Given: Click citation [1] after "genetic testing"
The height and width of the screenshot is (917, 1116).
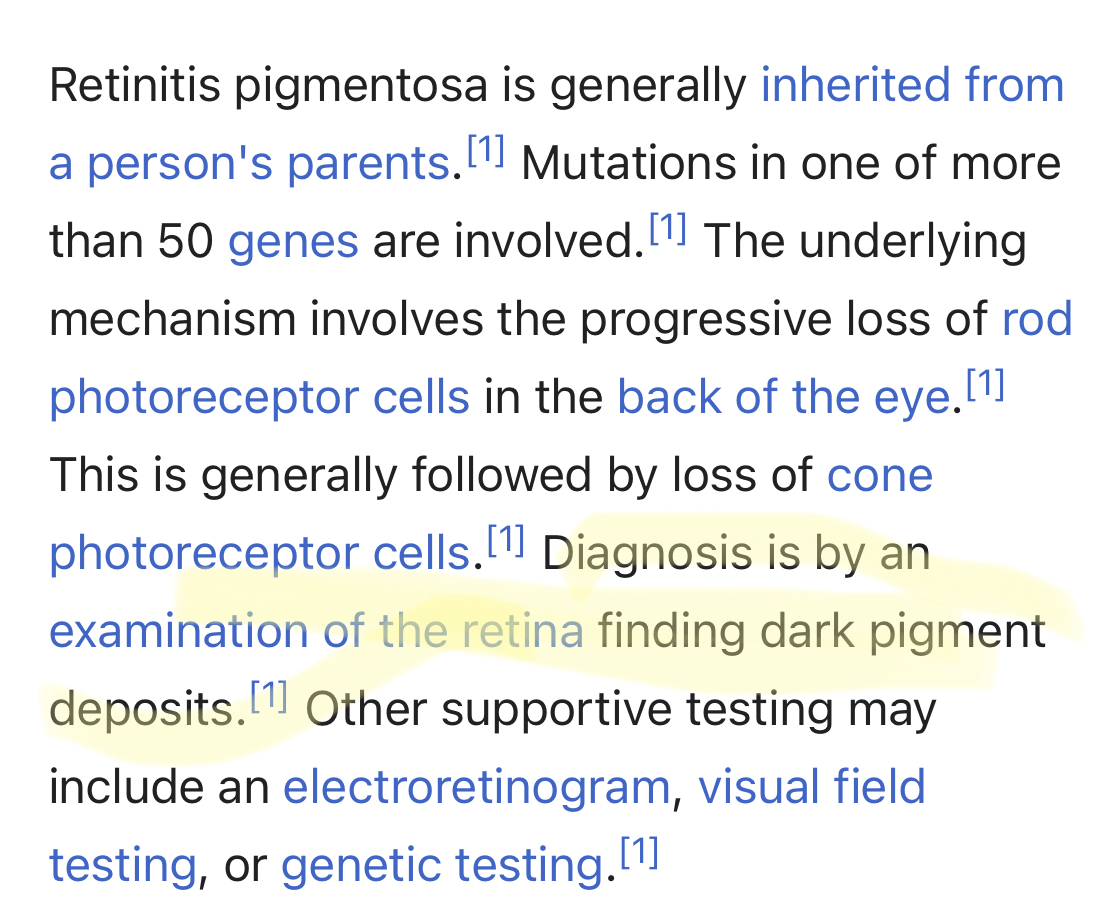Looking at the screenshot, I should (640, 852).
